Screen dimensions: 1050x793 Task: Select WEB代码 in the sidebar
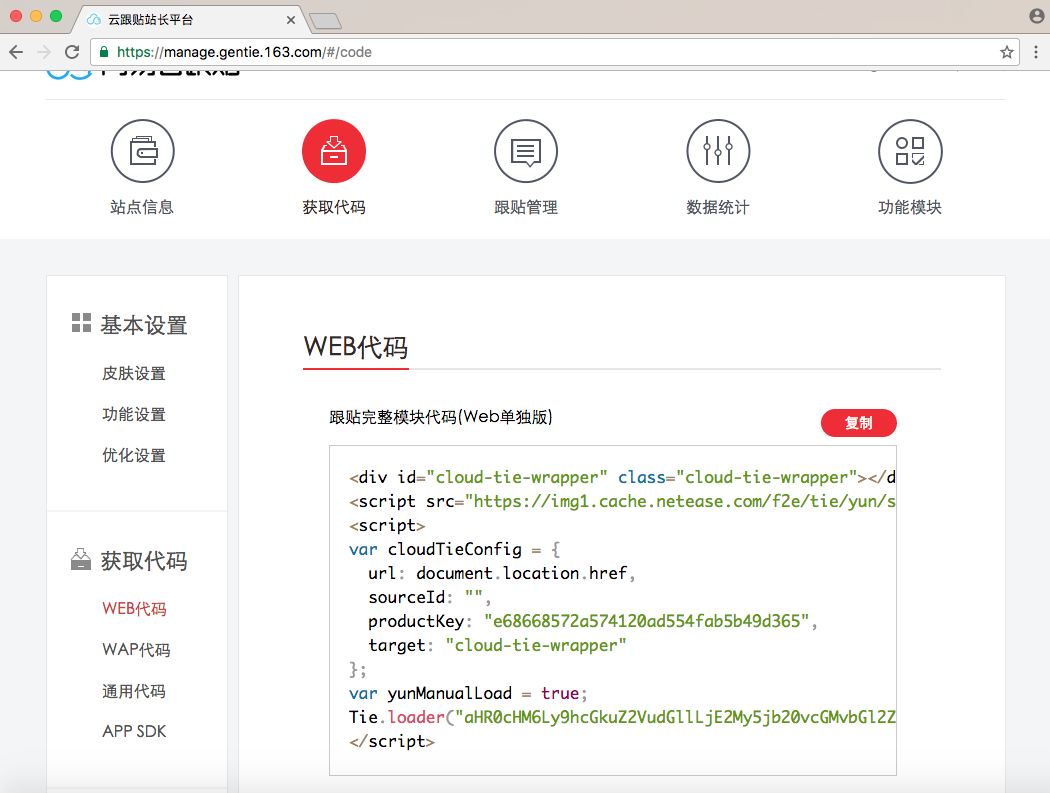134,609
